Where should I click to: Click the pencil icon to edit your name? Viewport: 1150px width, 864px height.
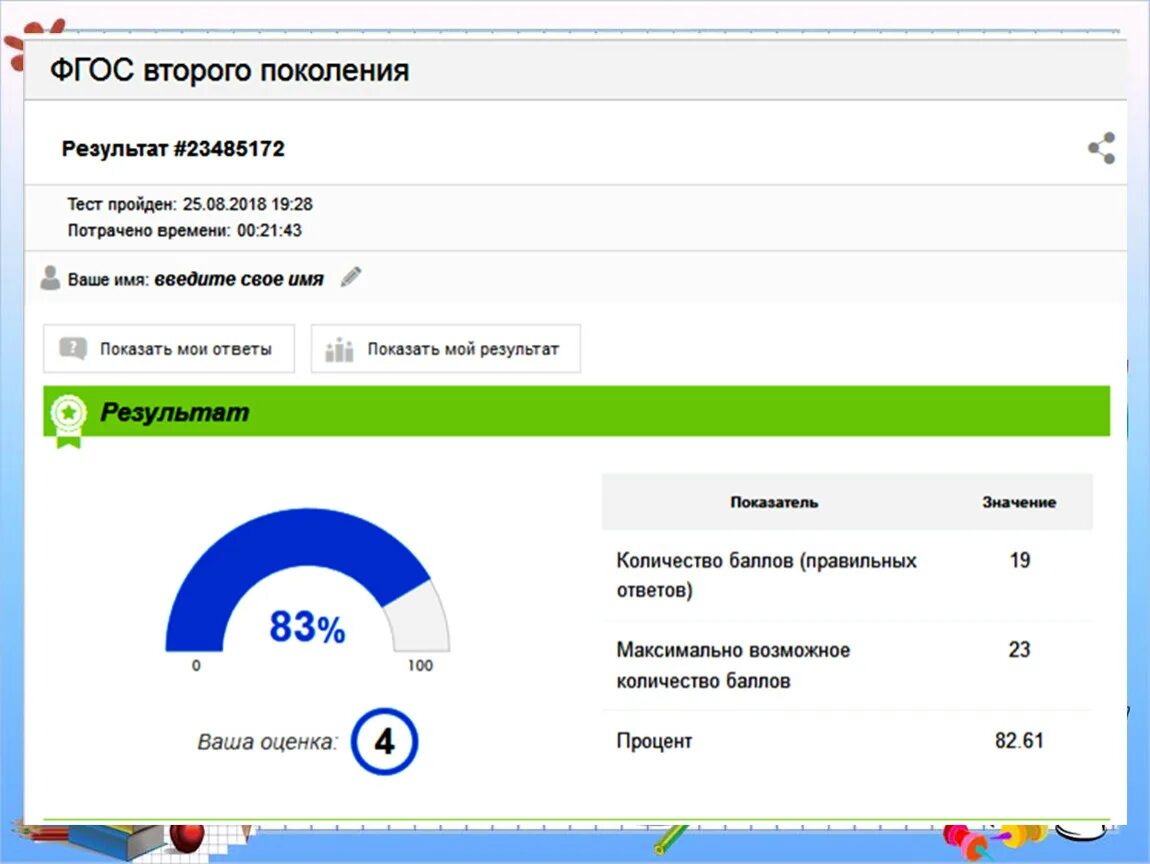coord(351,277)
